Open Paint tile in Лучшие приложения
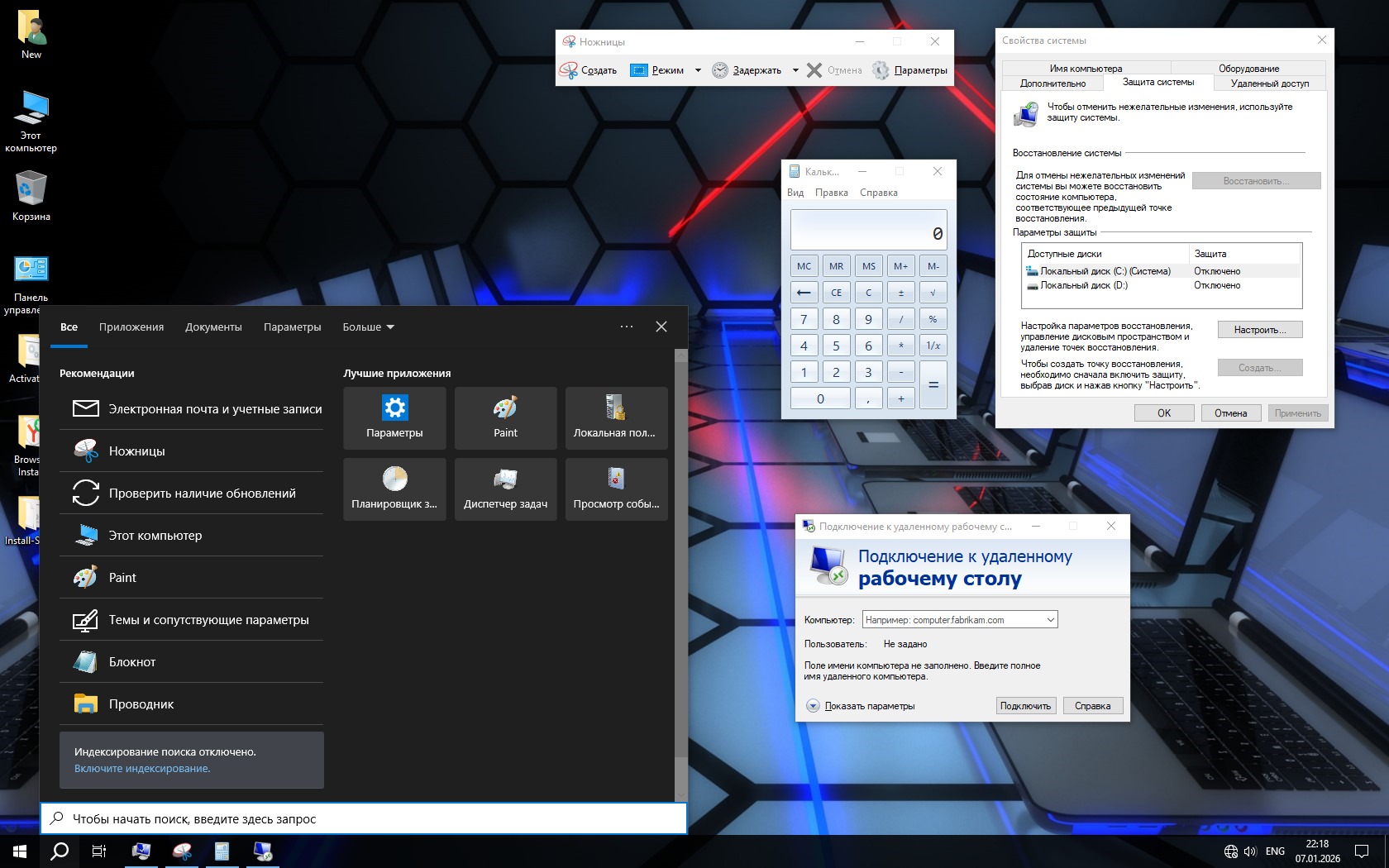The width and height of the screenshot is (1389, 868). (x=505, y=418)
